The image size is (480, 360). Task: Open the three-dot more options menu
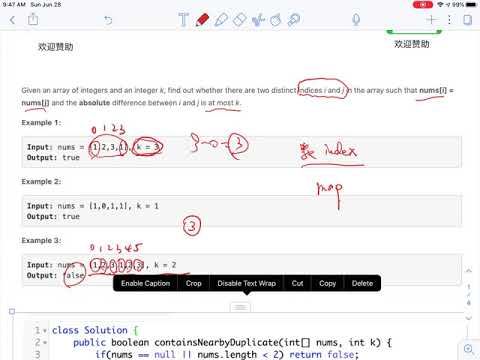(449, 20)
